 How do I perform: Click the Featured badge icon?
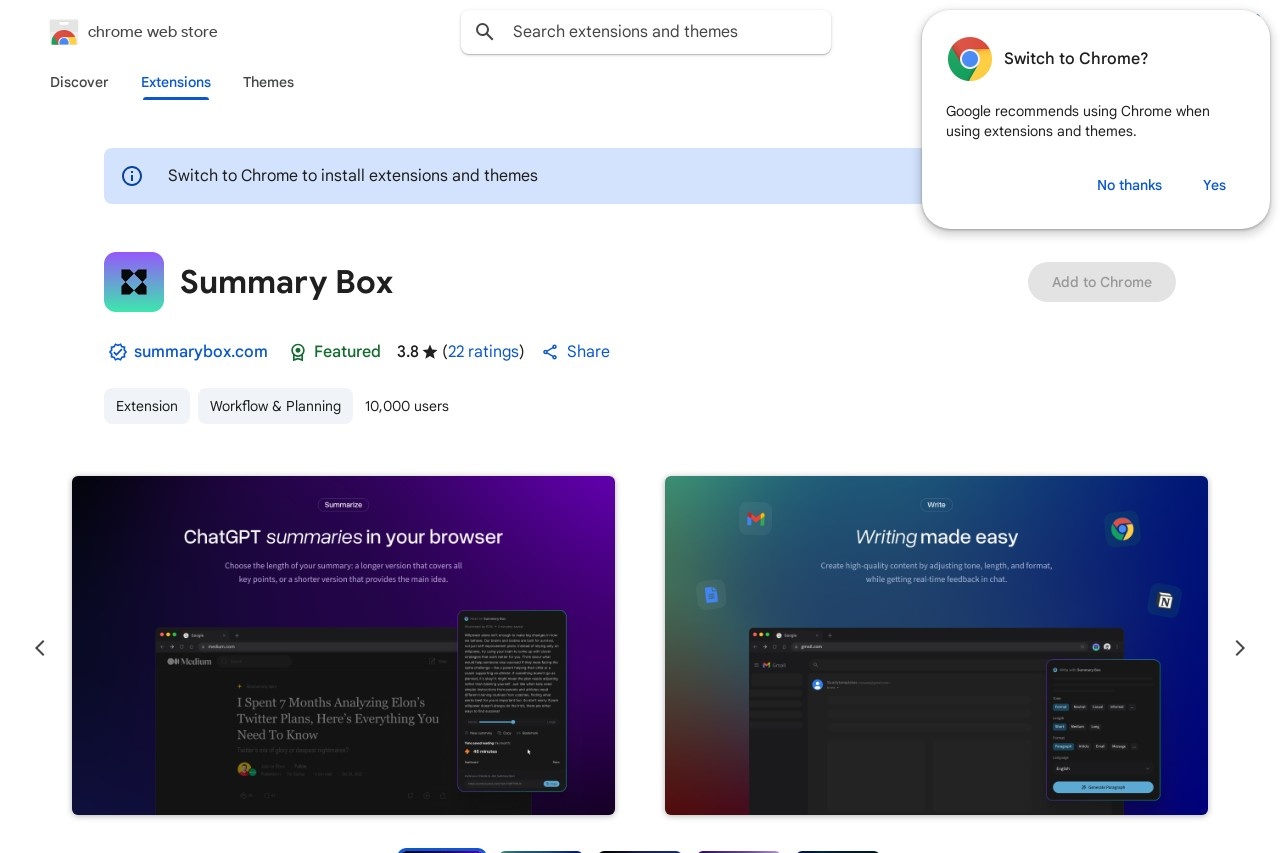(x=297, y=352)
